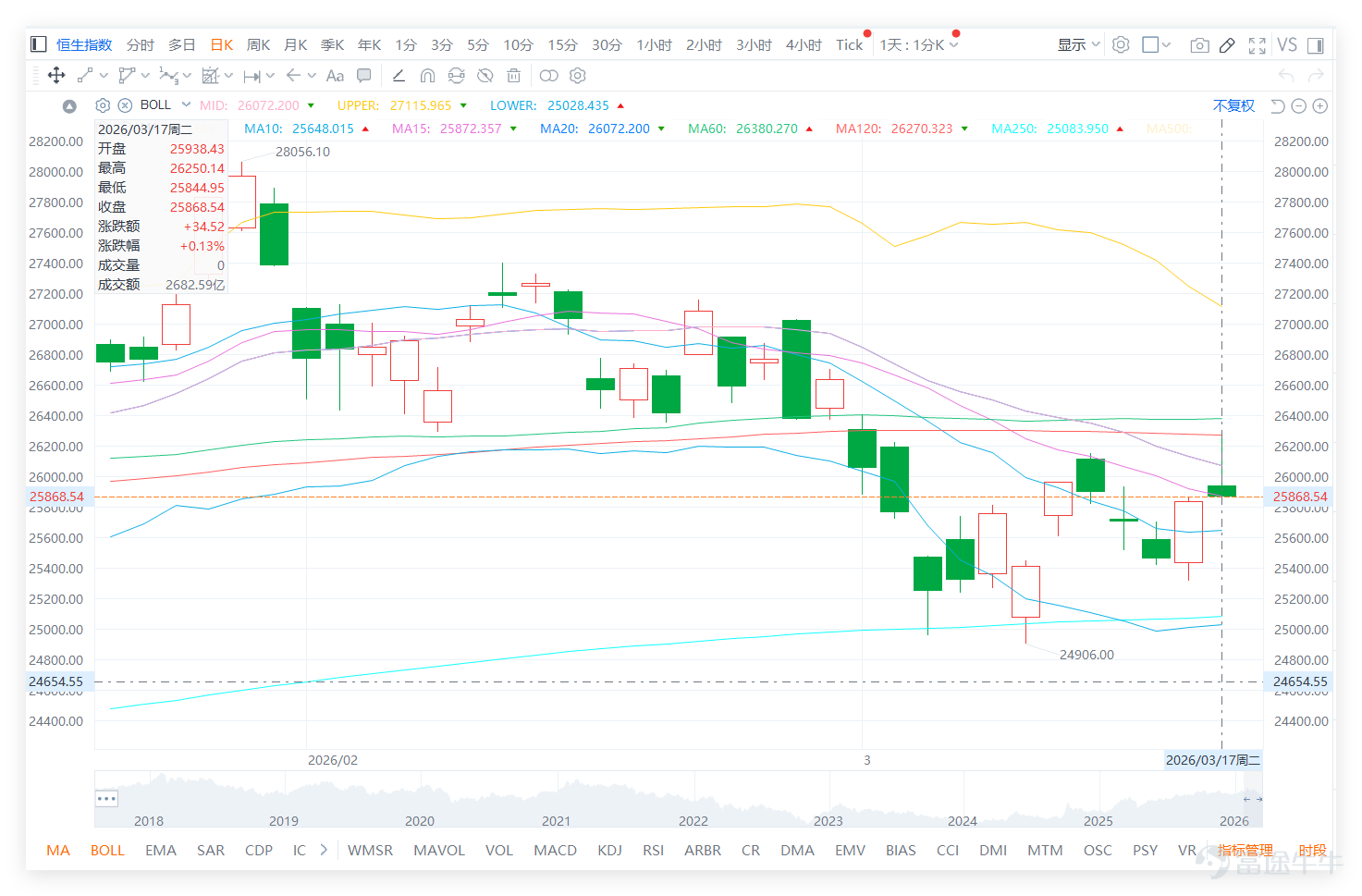Click the 时段 button
Image resolution: width=1362 pixels, height=896 pixels.
click(1312, 850)
